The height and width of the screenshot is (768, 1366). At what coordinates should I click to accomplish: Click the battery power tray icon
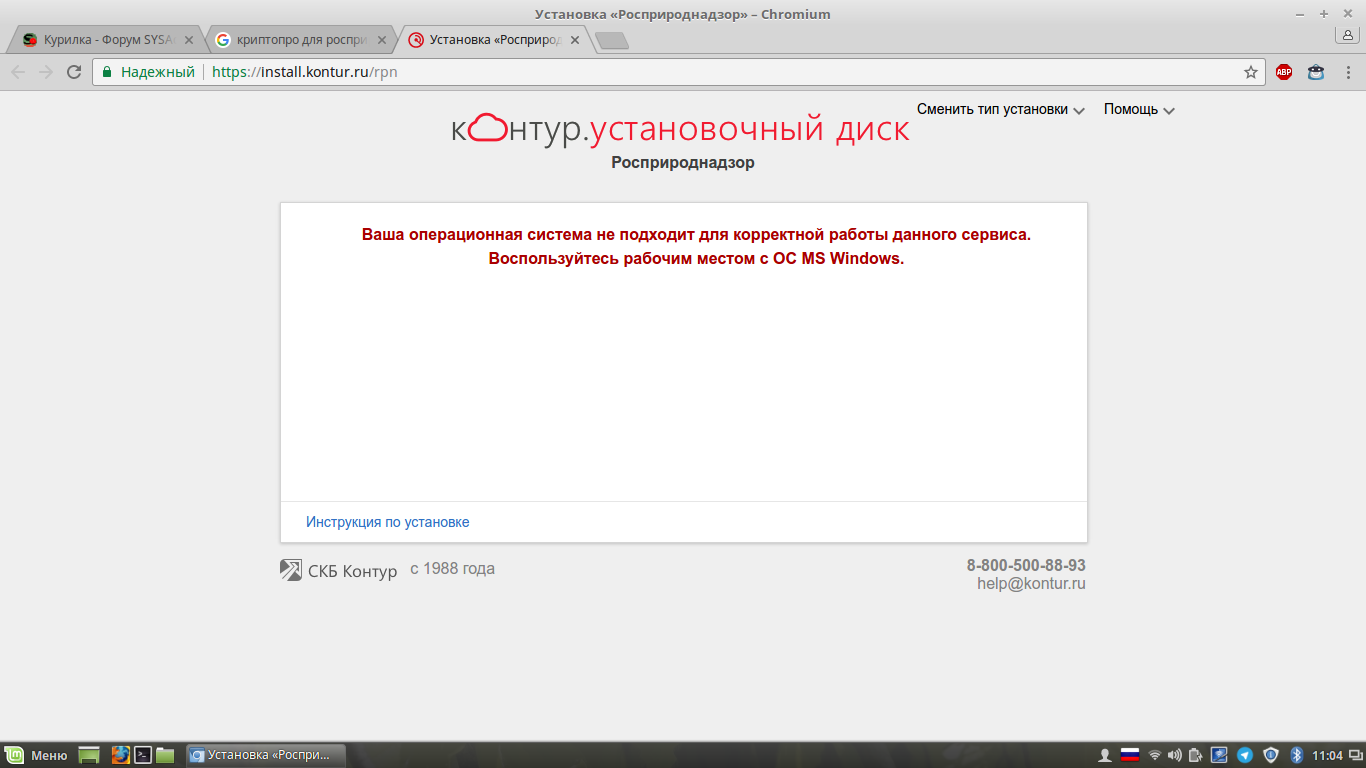(1195, 755)
